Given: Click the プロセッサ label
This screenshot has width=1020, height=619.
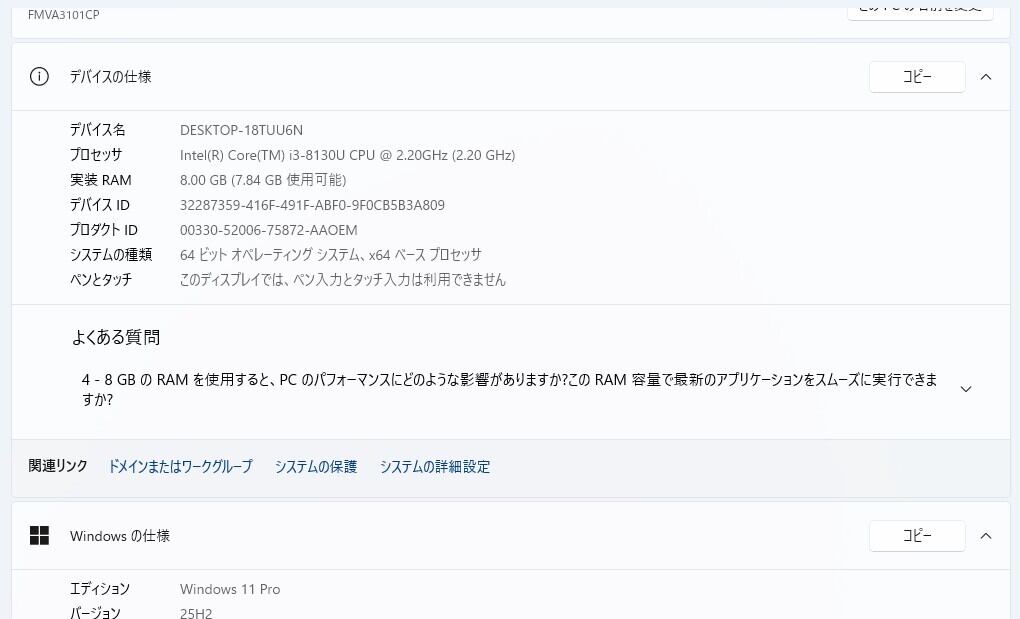Looking at the screenshot, I should pos(96,155).
